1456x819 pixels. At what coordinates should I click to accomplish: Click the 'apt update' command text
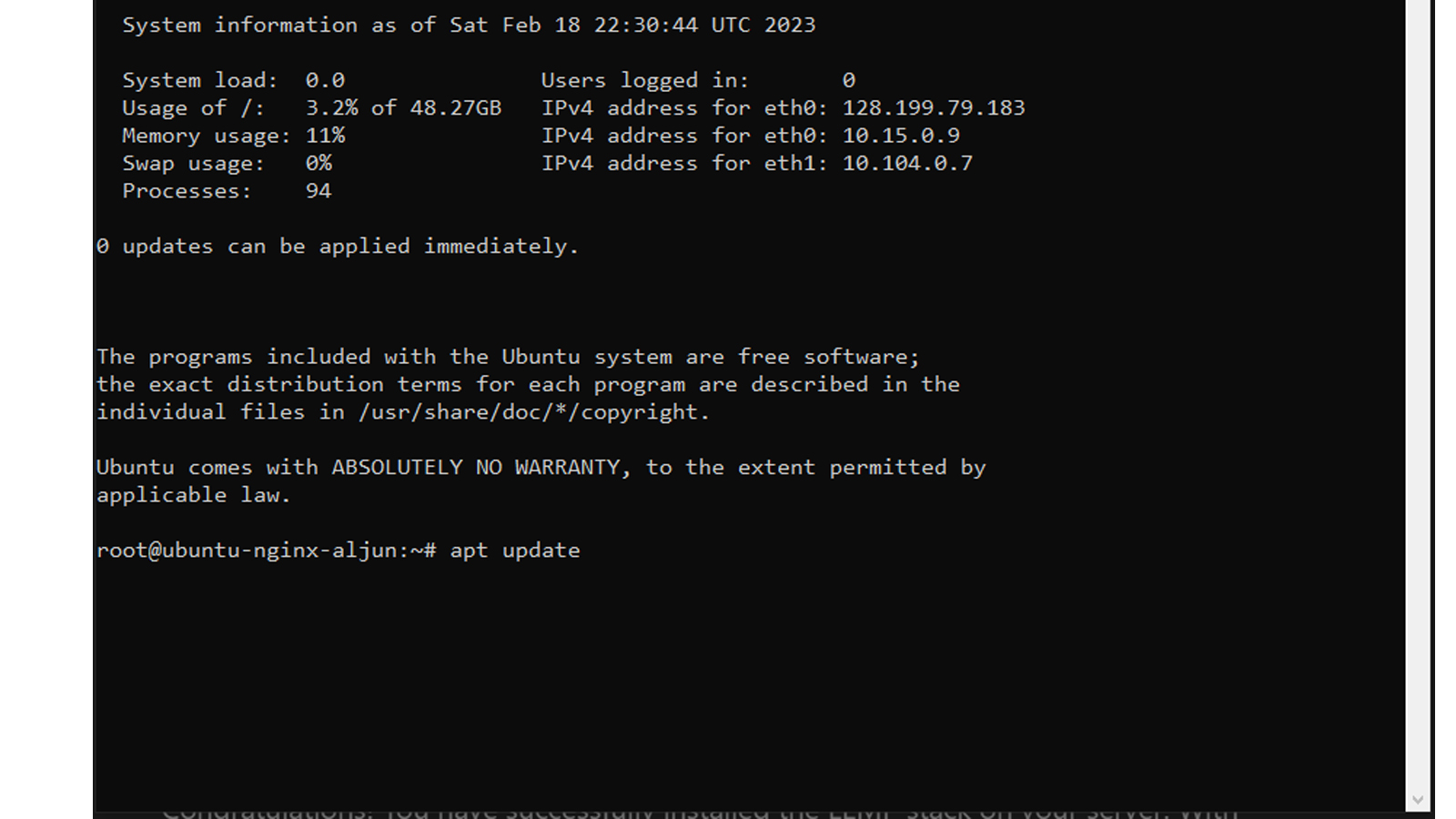(515, 551)
